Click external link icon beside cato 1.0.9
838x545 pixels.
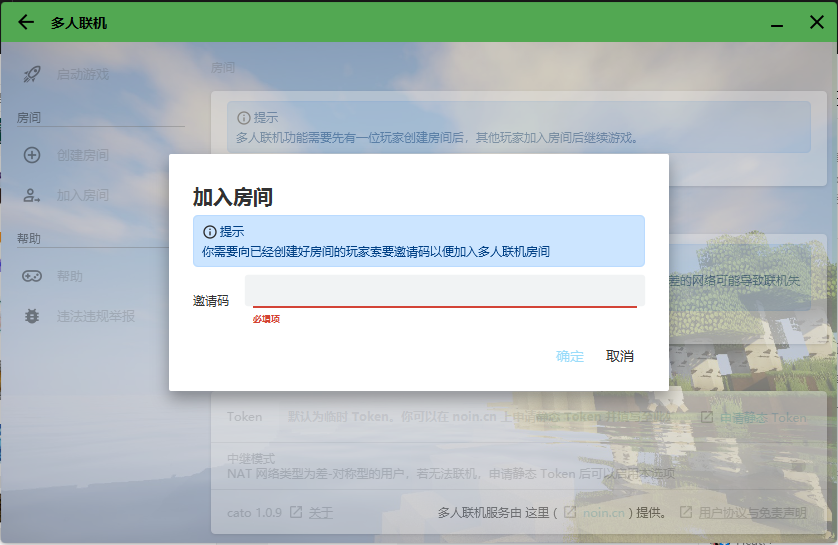coord(296,513)
